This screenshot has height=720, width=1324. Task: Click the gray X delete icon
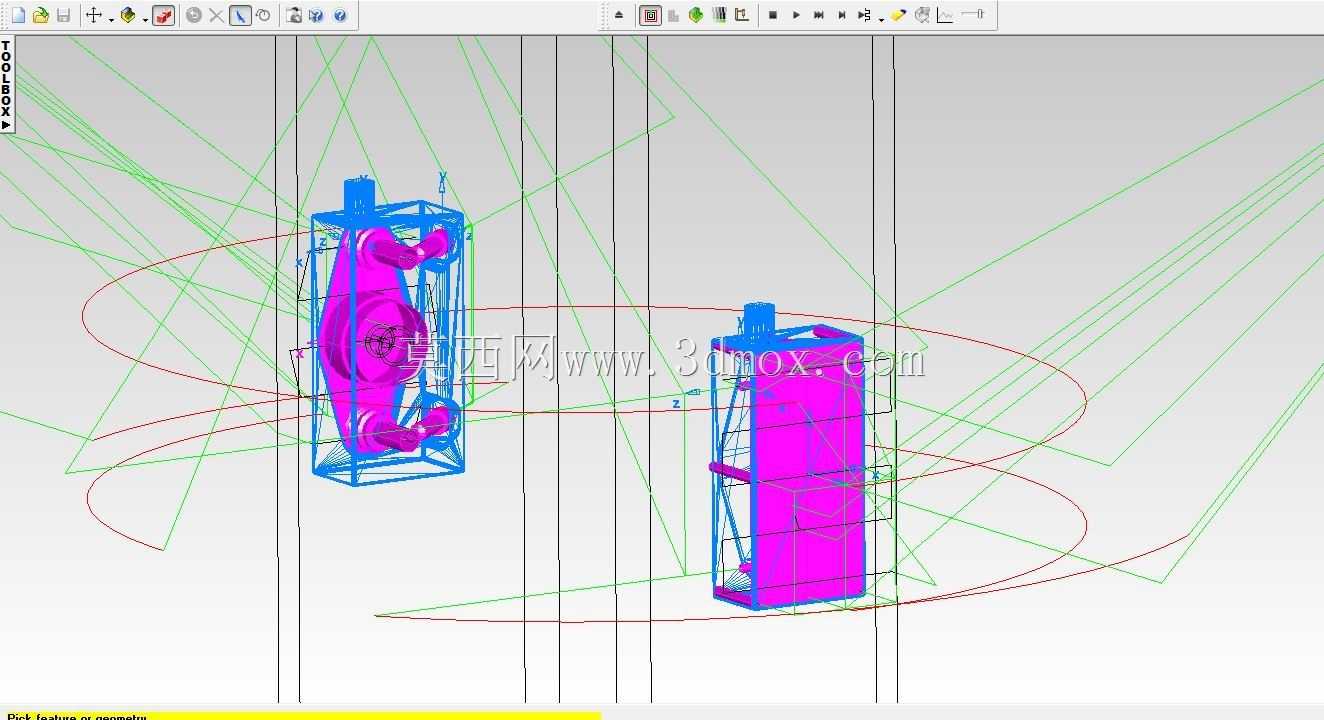(216, 15)
